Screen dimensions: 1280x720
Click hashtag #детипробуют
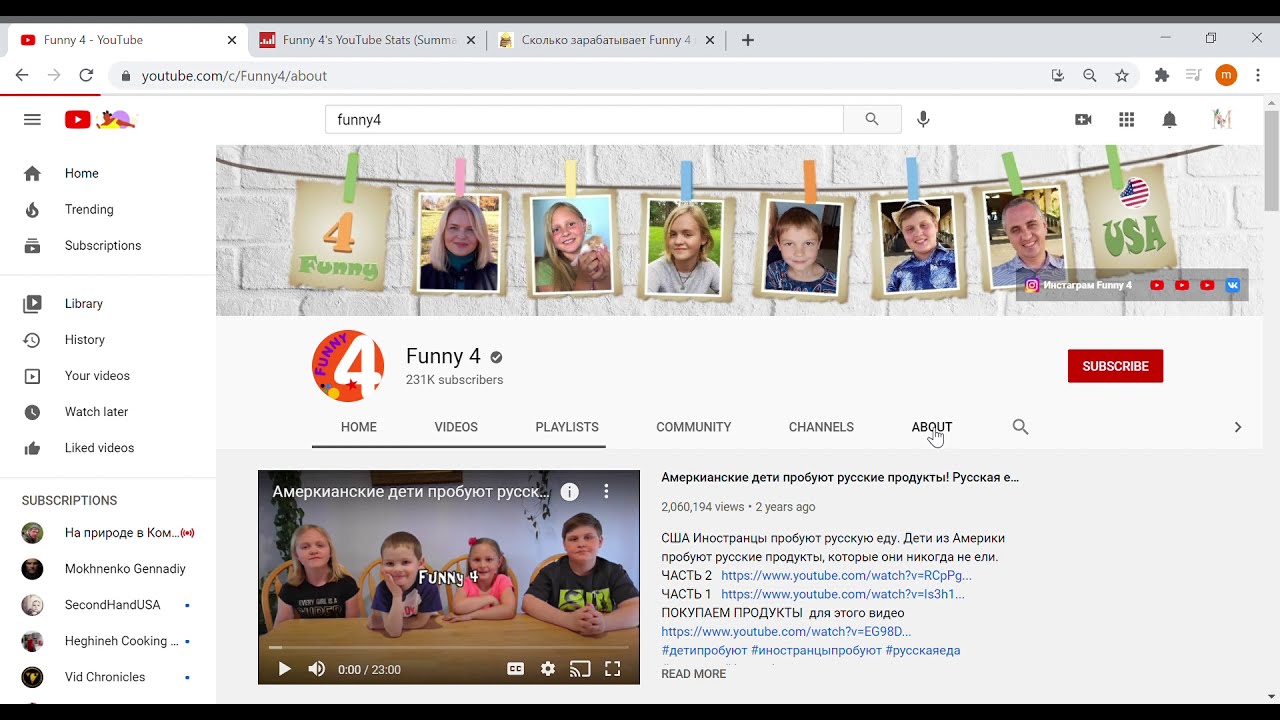click(x=704, y=650)
